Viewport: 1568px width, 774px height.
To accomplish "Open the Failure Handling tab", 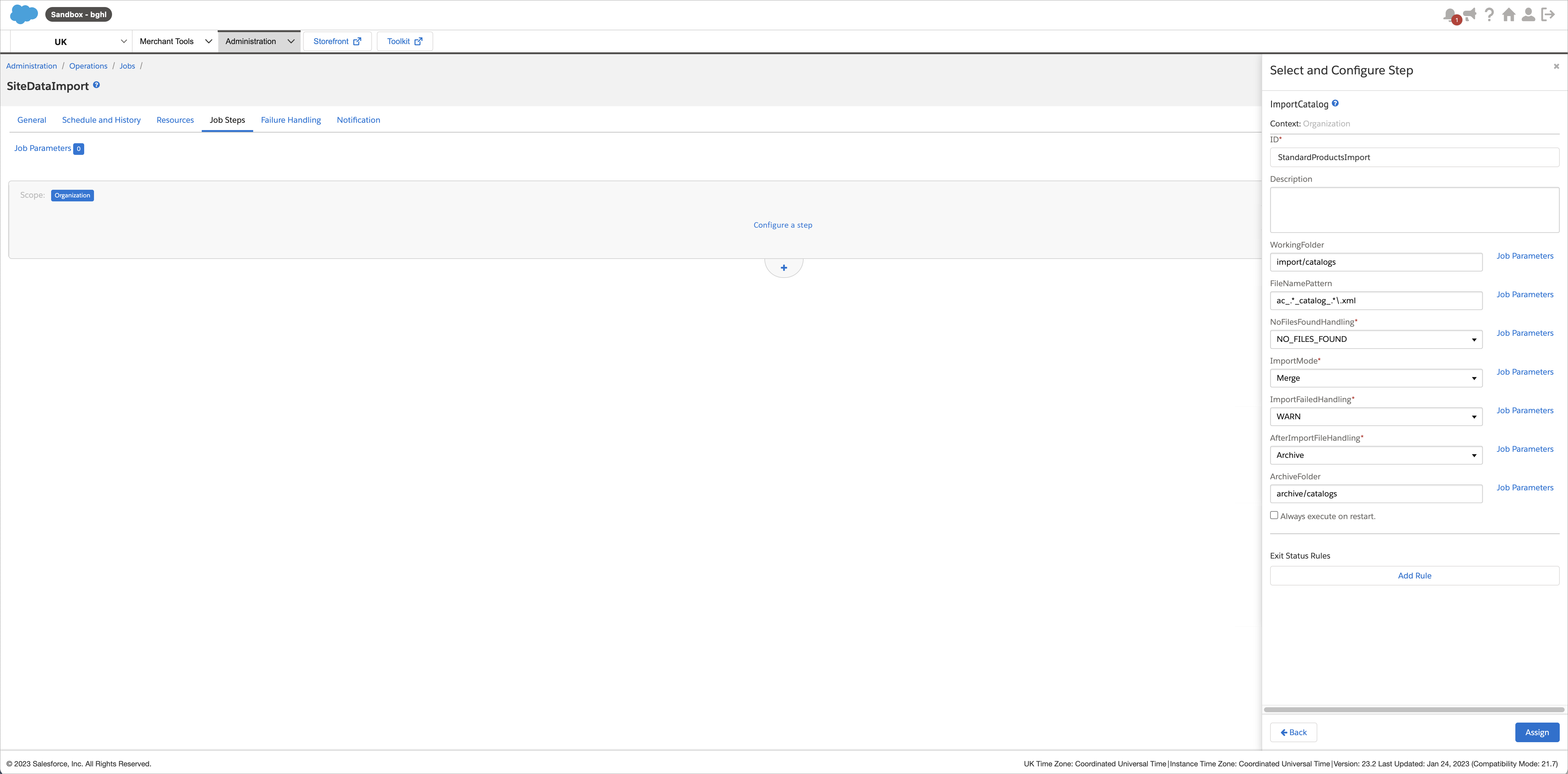I will pos(291,120).
